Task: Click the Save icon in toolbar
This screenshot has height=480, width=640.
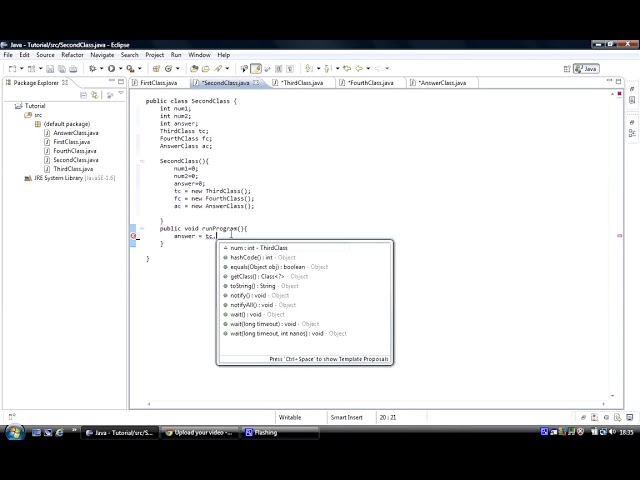Action: click(50, 69)
